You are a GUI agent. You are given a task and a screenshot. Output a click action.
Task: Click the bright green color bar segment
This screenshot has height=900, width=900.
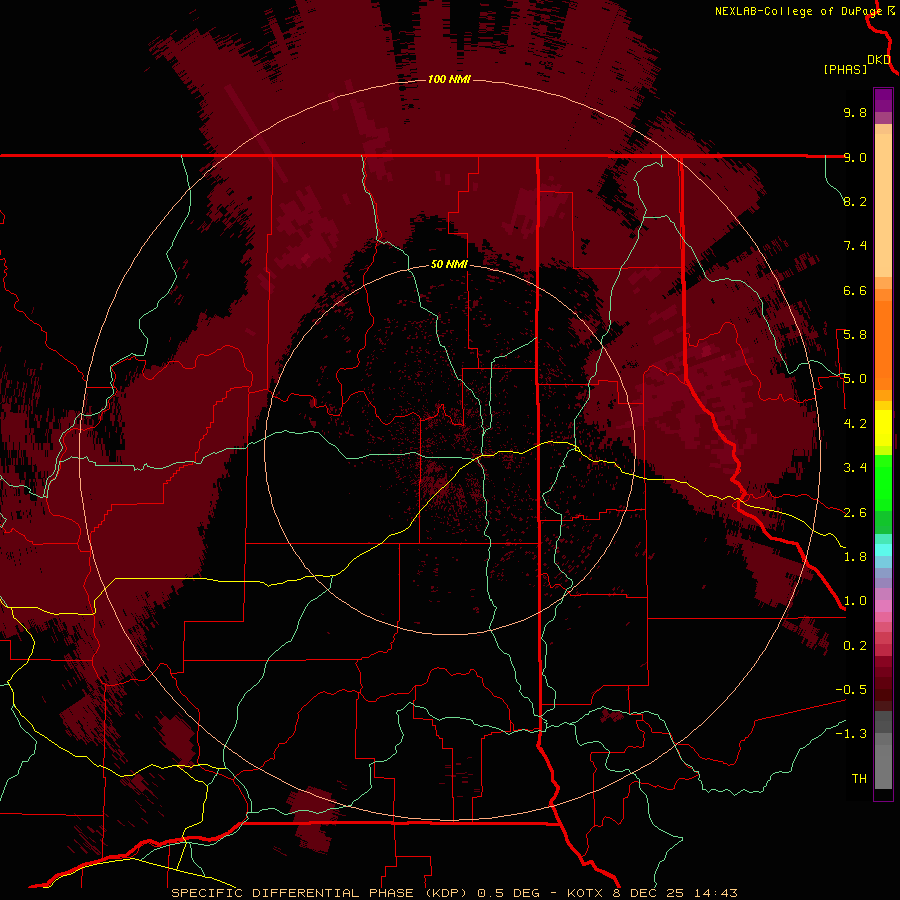[883, 483]
